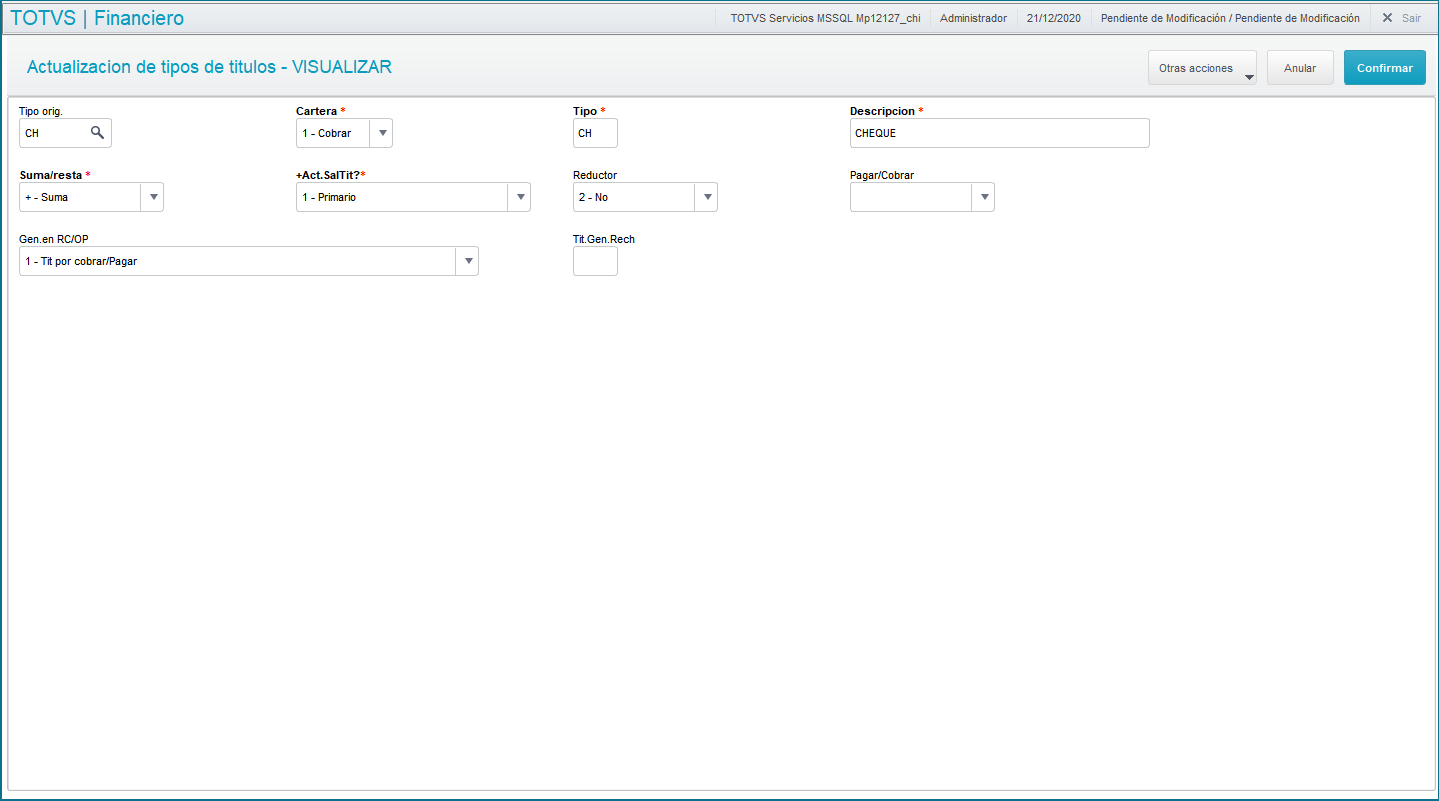Viewport: 1439px width, 801px height.
Task: Click the '2 - No' Reductor value
Action: (x=593, y=197)
